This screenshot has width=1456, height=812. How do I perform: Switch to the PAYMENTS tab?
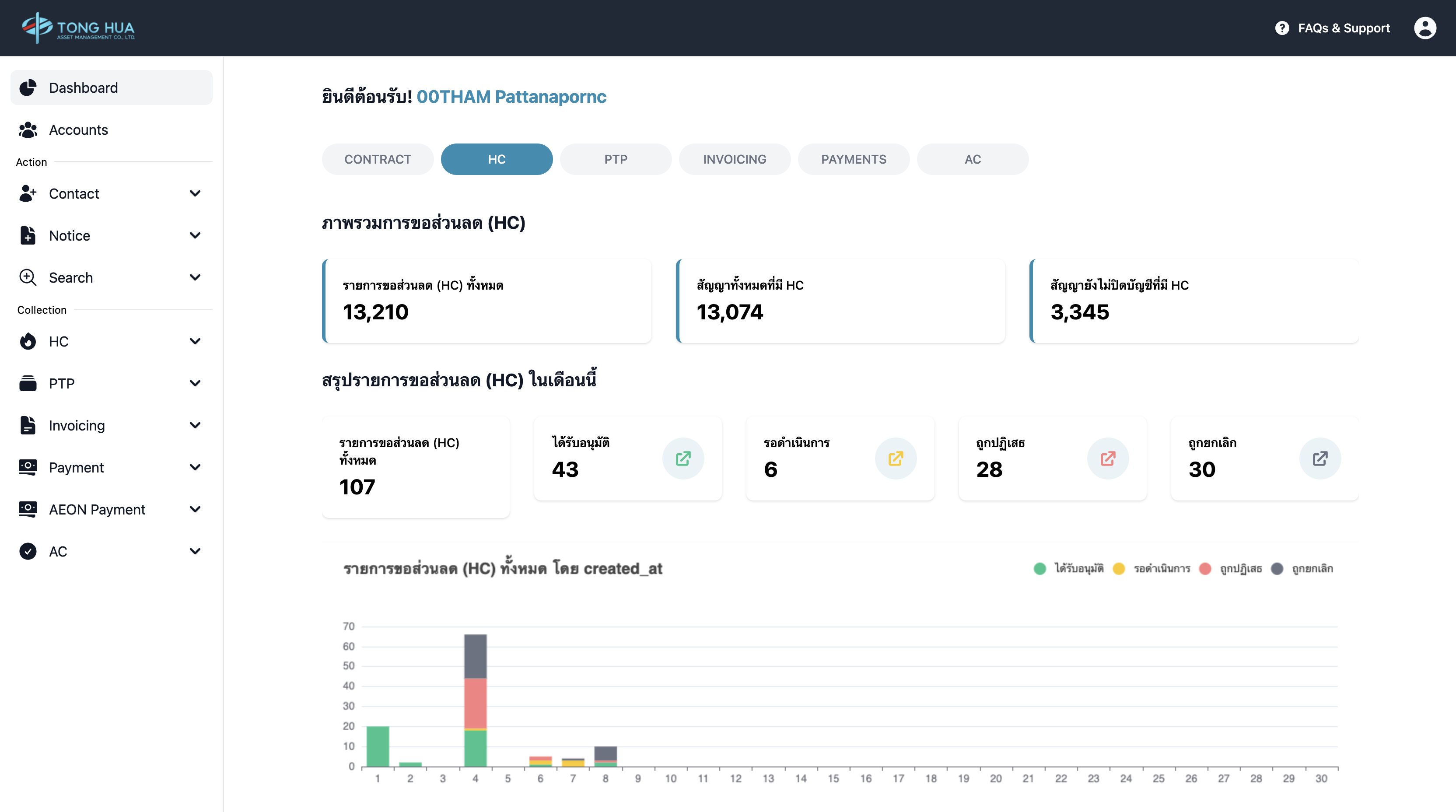tap(853, 159)
